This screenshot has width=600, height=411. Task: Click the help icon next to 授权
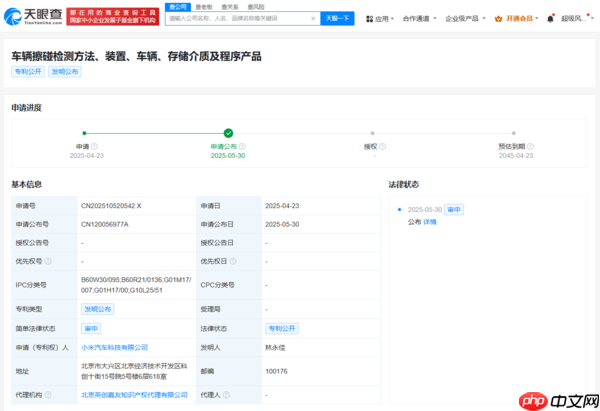(x=380, y=146)
